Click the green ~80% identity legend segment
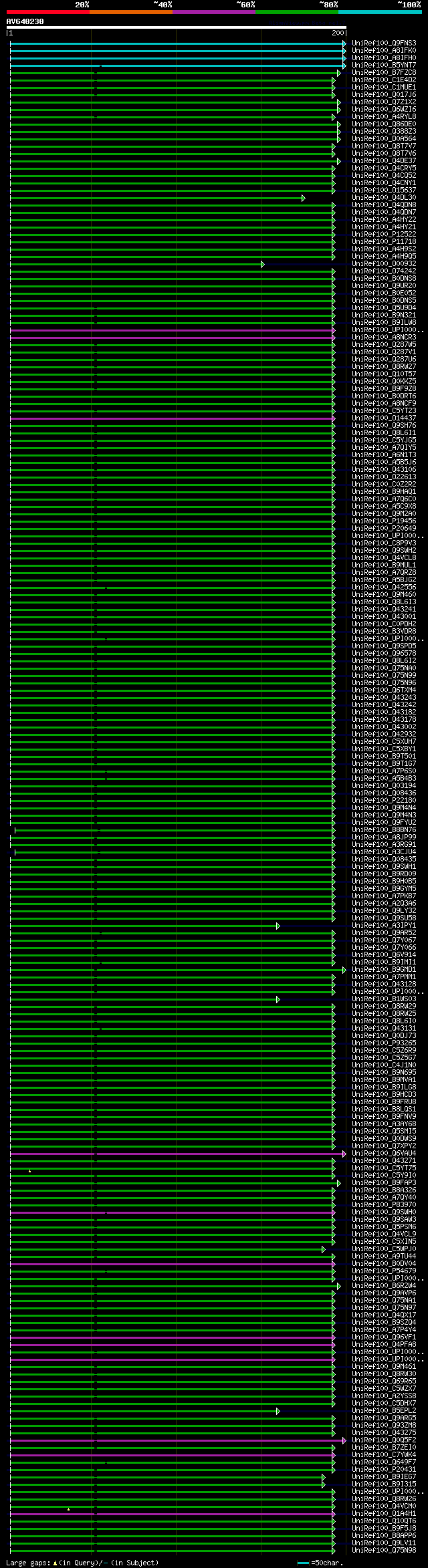The height and width of the screenshot is (1568, 428). (x=296, y=12)
